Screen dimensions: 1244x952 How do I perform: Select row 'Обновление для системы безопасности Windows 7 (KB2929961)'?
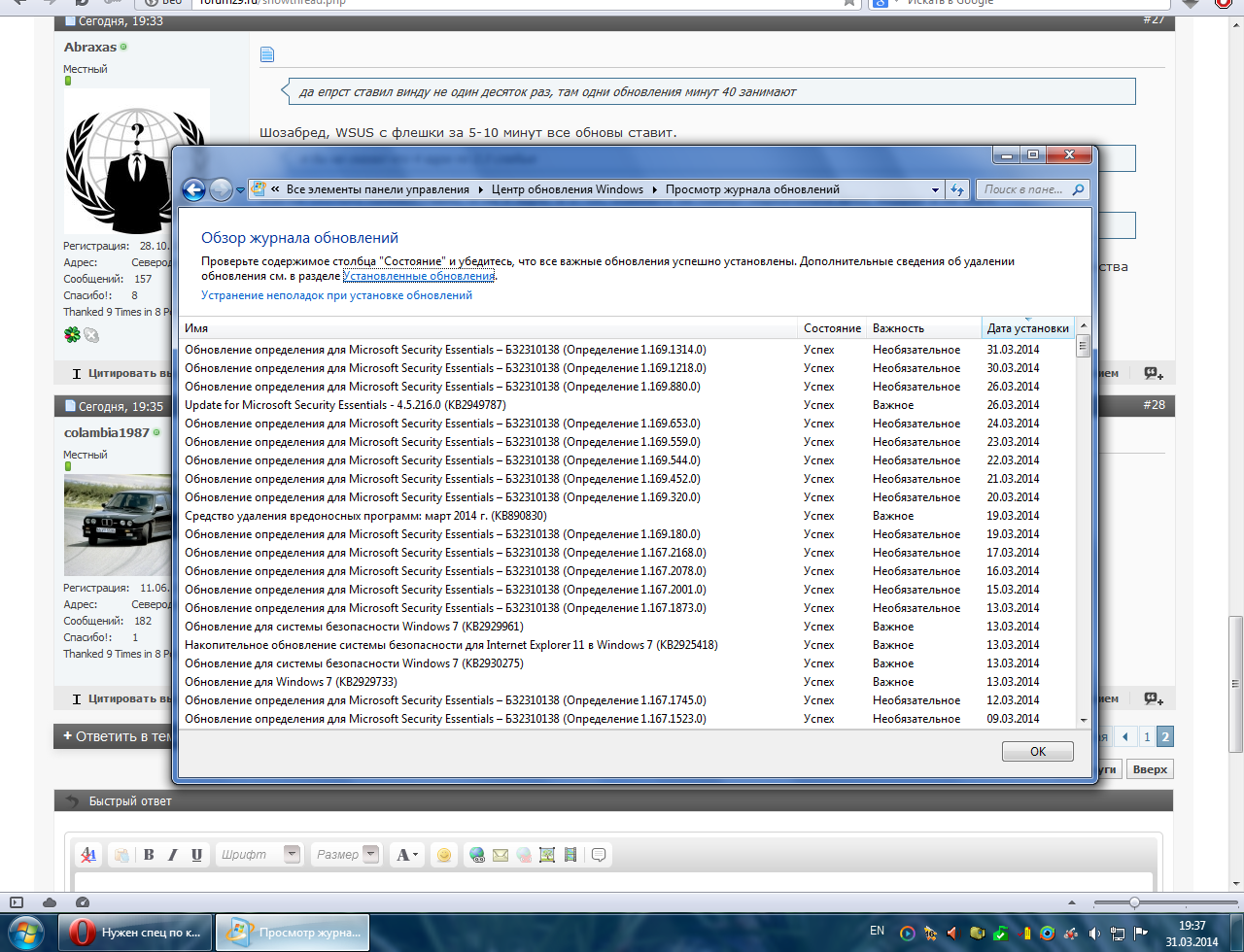point(628,627)
